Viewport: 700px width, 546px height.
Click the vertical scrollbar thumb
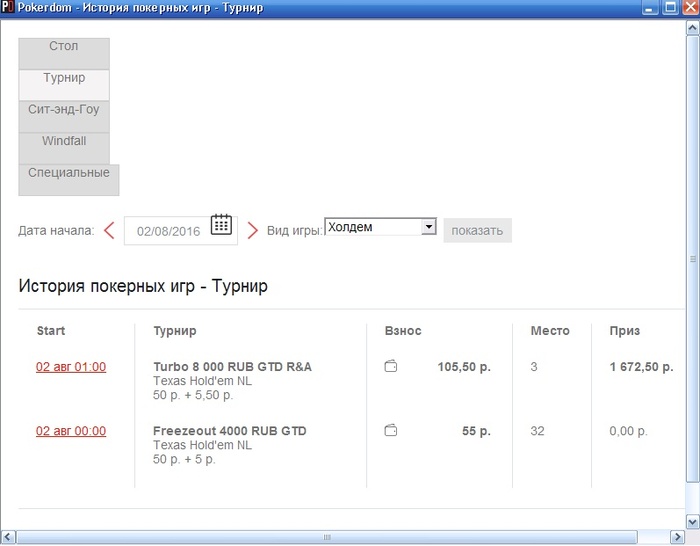tap(692, 259)
